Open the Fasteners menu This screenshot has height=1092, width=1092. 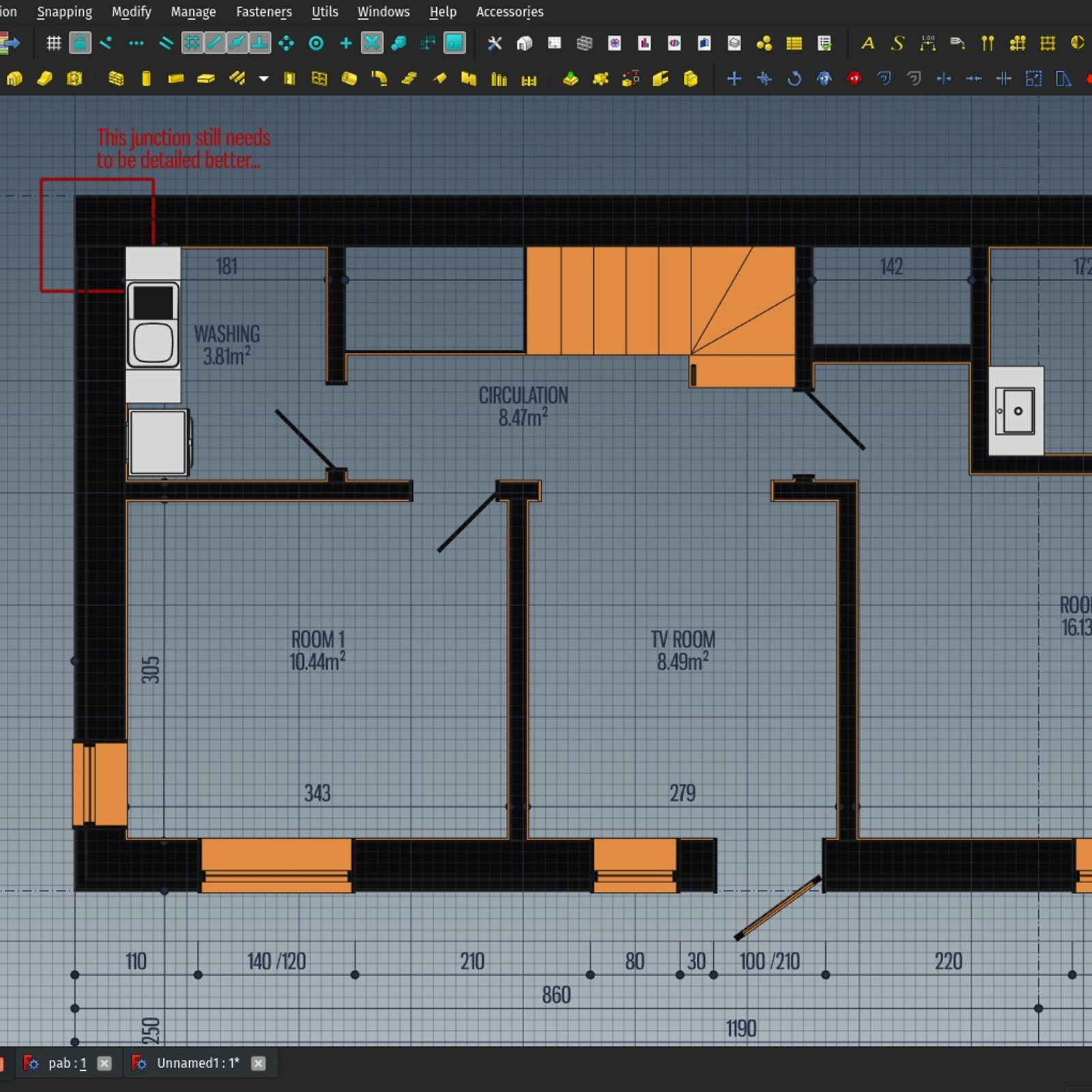click(x=263, y=12)
